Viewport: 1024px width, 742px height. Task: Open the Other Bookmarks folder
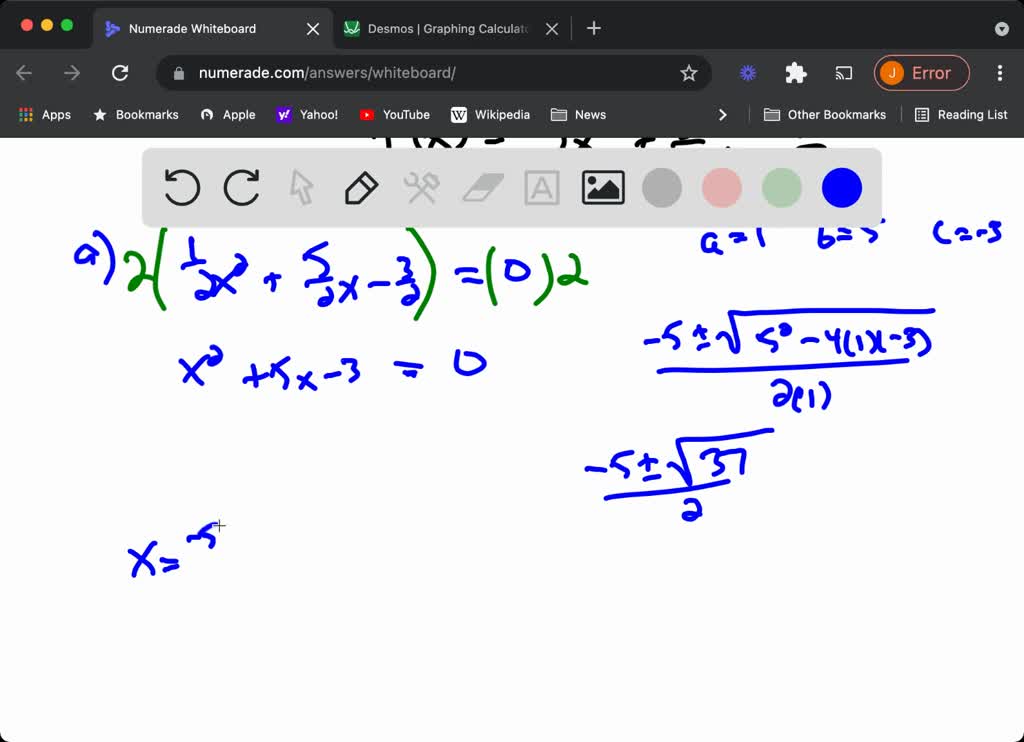click(824, 114)
